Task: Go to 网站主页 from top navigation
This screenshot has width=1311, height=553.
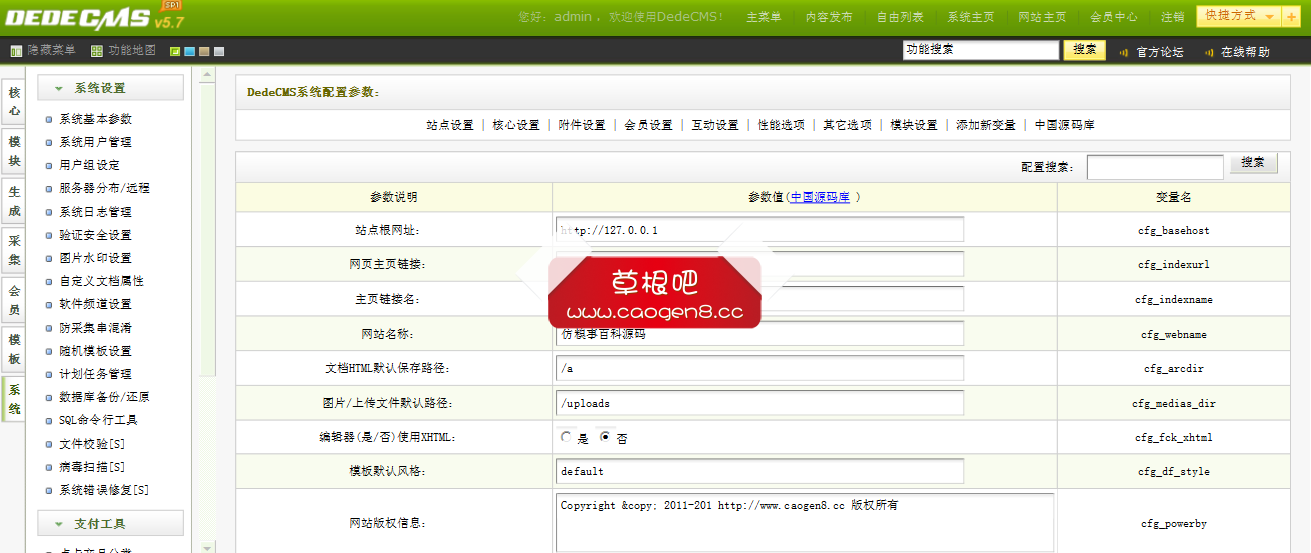Action: (x=1042, y=17)
